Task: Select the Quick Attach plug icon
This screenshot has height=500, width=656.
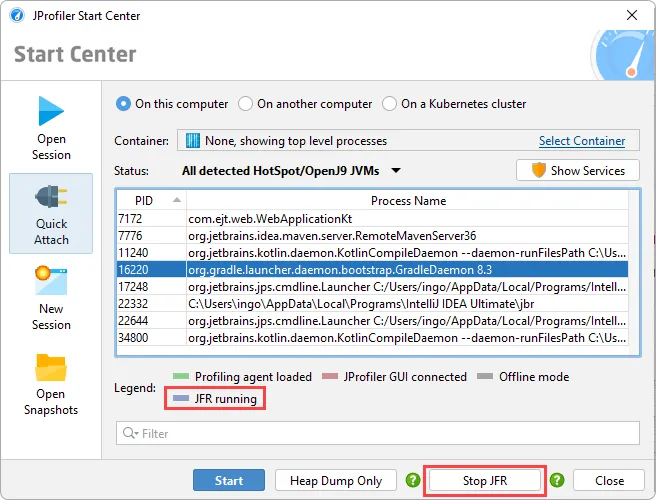Action: point(51,197)
